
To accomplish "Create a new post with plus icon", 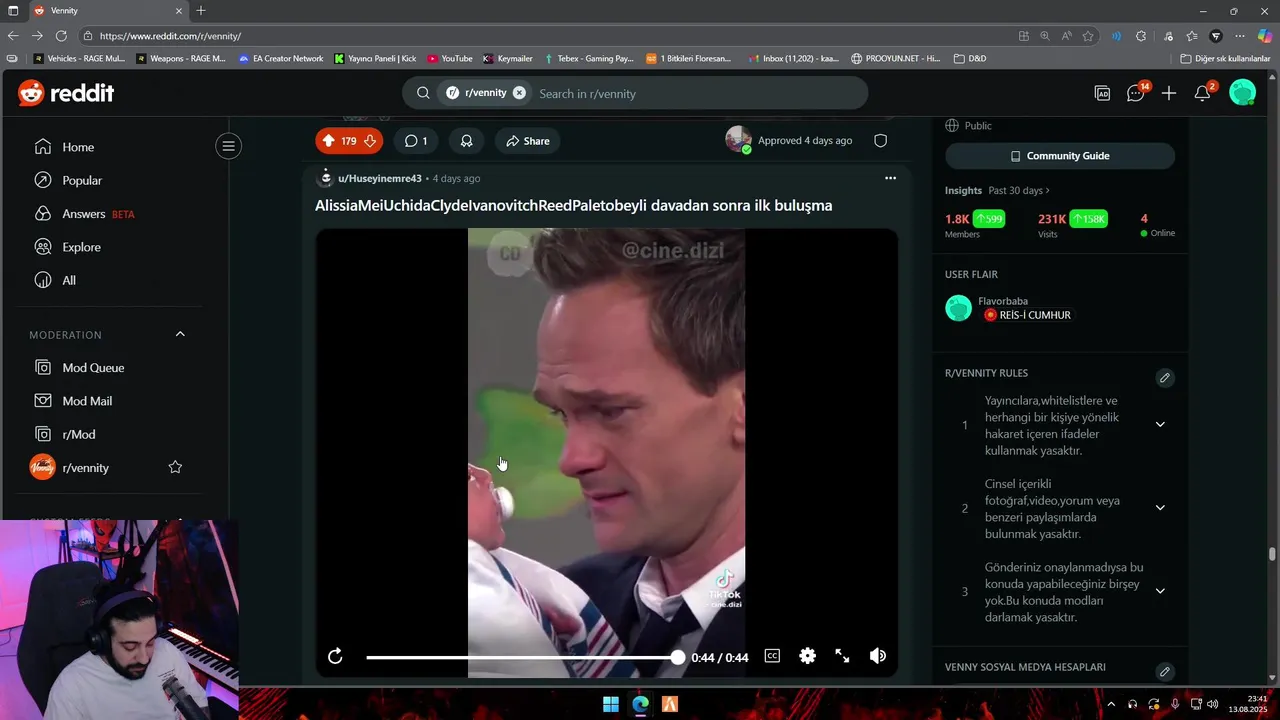I will tap(1169, 93).
